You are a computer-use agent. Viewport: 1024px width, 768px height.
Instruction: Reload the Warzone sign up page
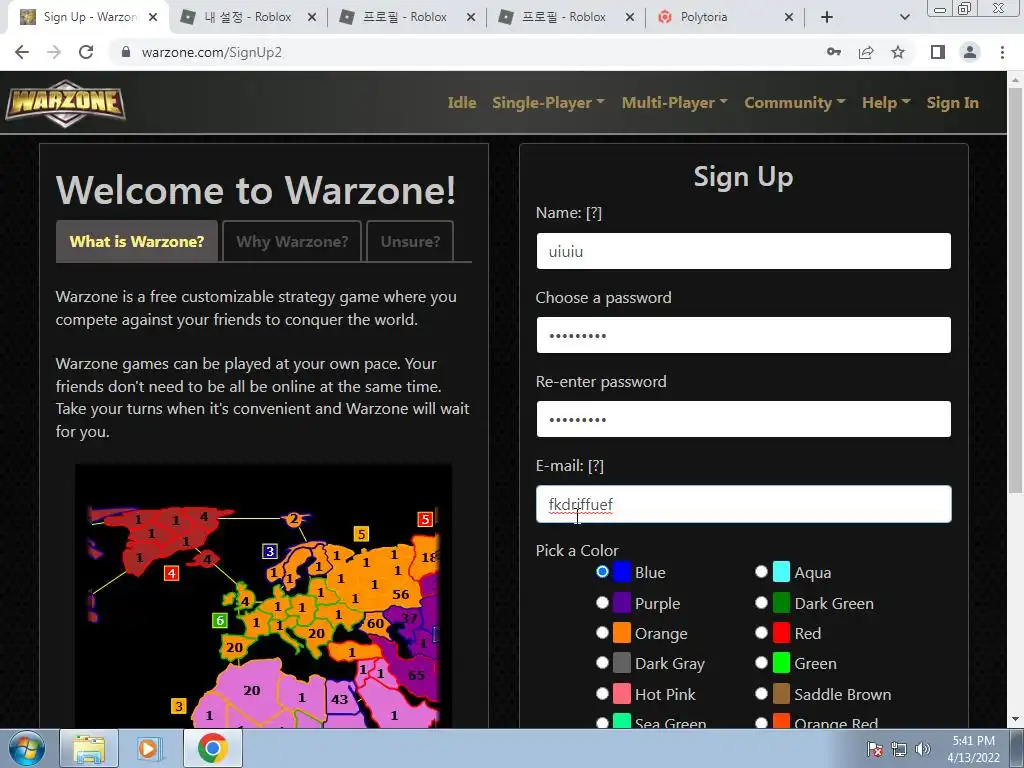tap(86, 52)
